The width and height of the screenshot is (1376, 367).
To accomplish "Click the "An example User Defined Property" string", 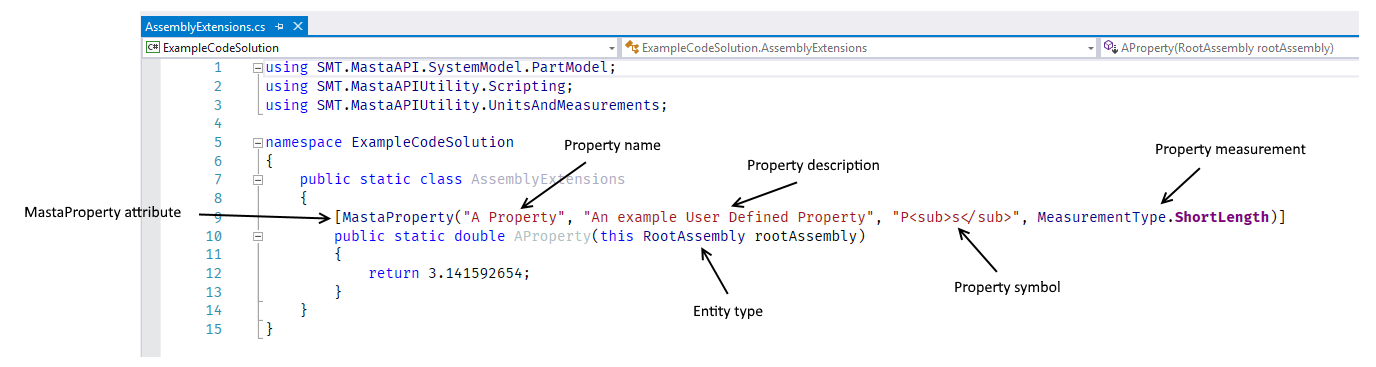I will coord(728,217).
